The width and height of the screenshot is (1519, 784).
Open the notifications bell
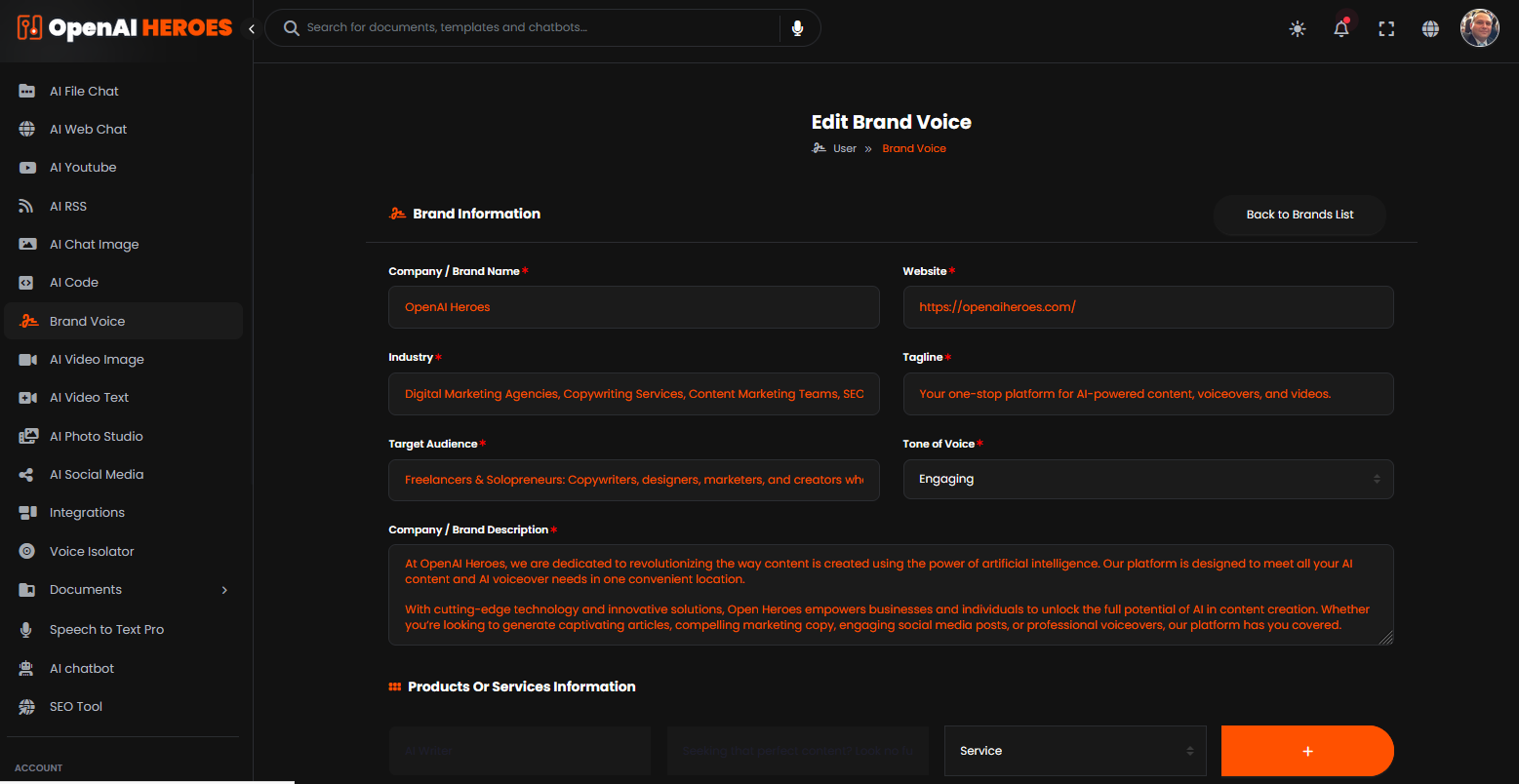pyautogui.click(x=1341, y=28)
